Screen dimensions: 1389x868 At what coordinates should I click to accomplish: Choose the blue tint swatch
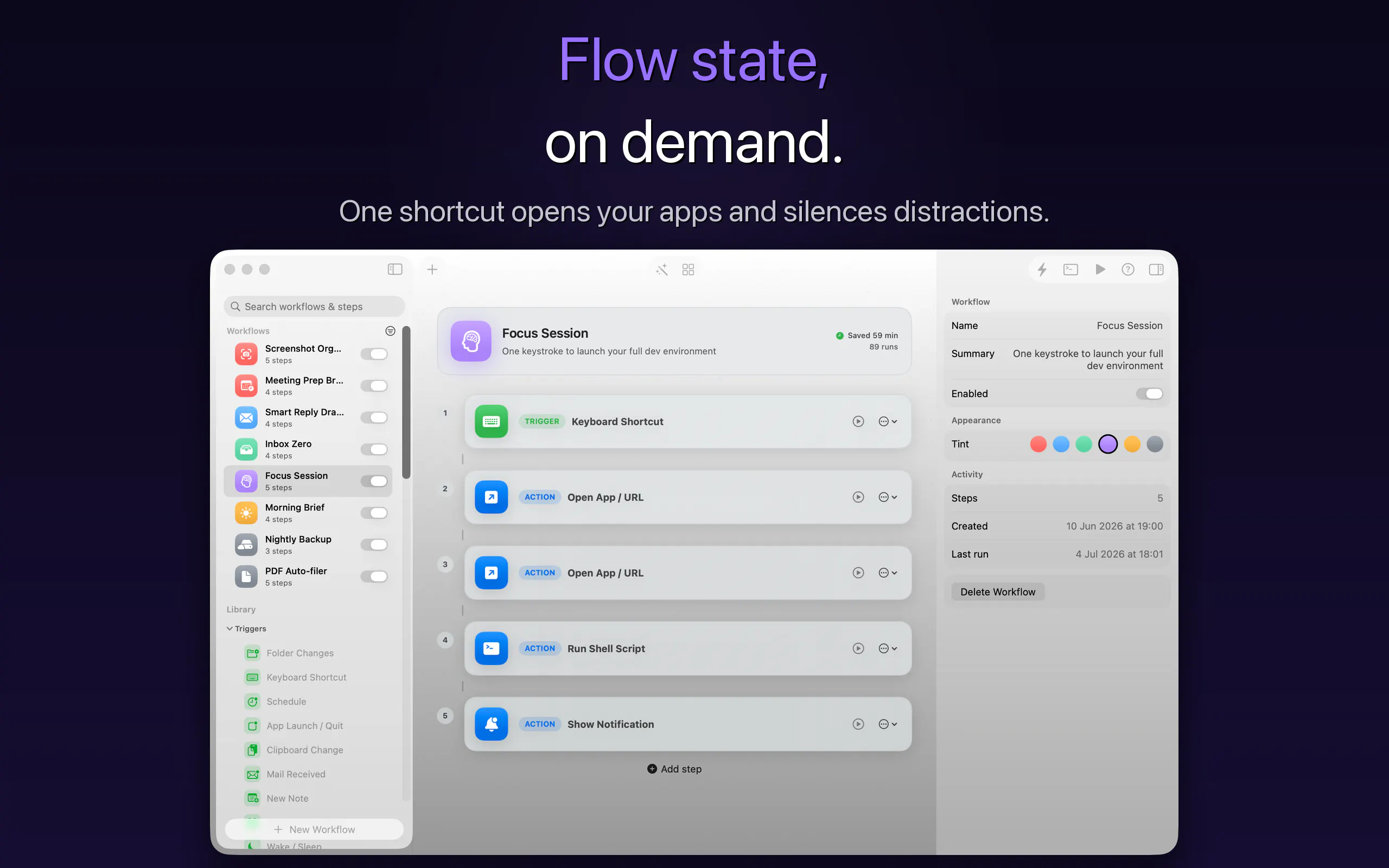pos(1061,444)
